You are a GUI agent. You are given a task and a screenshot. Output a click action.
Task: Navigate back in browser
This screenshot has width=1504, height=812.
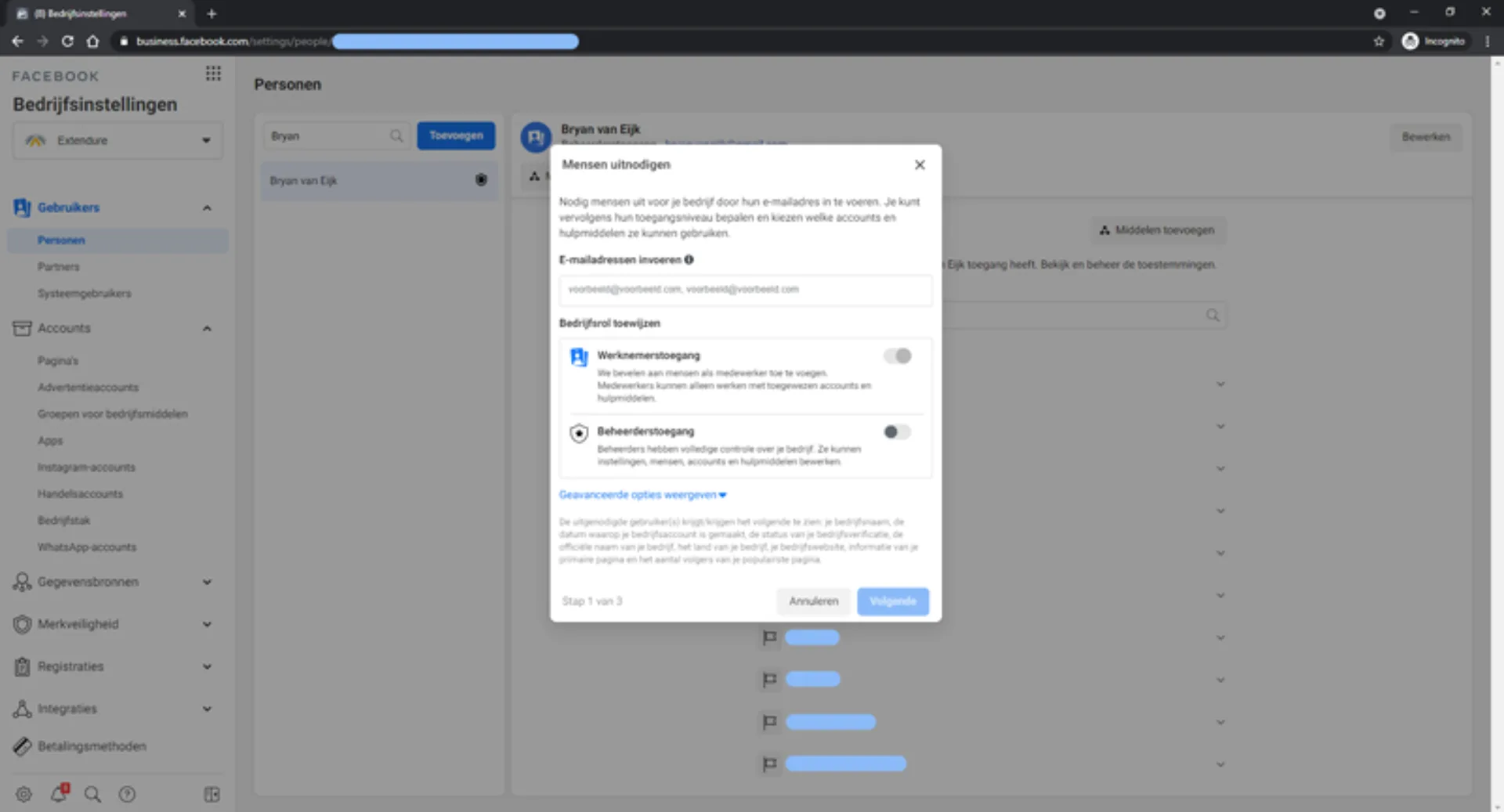17,42
